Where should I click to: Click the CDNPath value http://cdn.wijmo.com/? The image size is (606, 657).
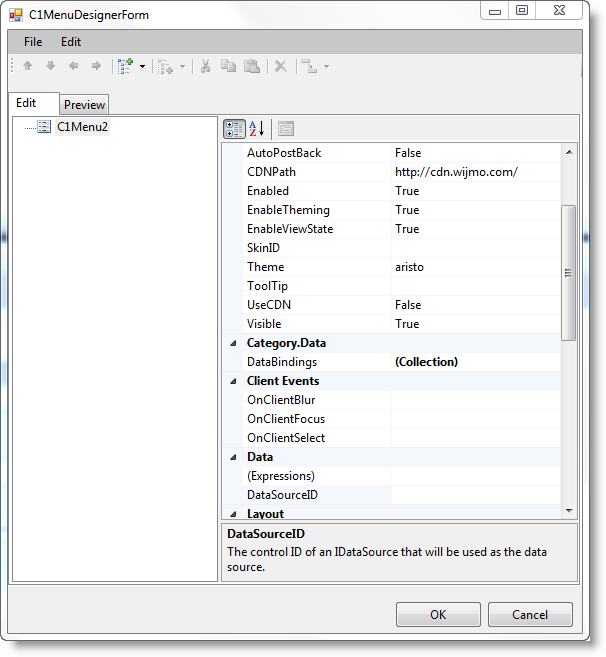456,172
